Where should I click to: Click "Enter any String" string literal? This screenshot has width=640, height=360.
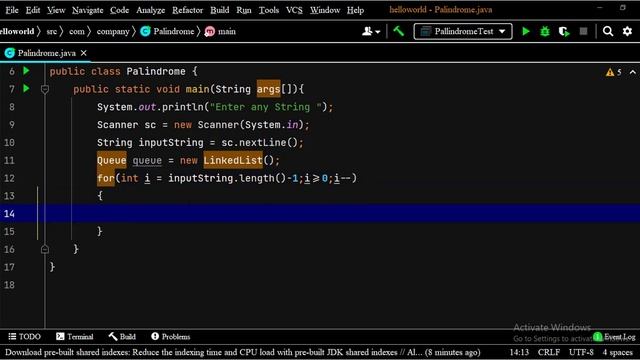pos(266,107)
